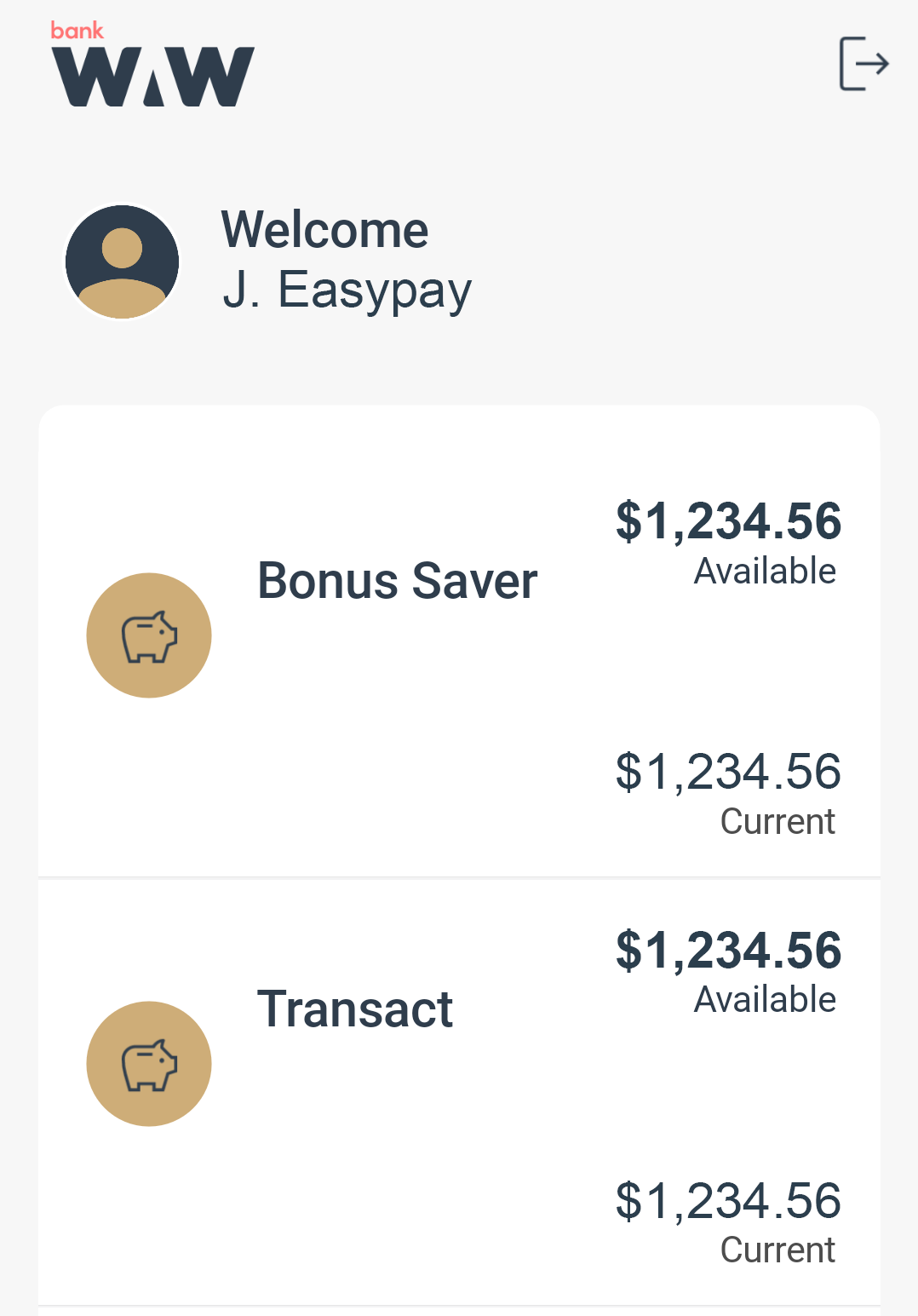Image resolution: width=918 pixels, height=1316 pixels.
Task: Click the divider line below the Transact account
Action: click(459, 1306)
